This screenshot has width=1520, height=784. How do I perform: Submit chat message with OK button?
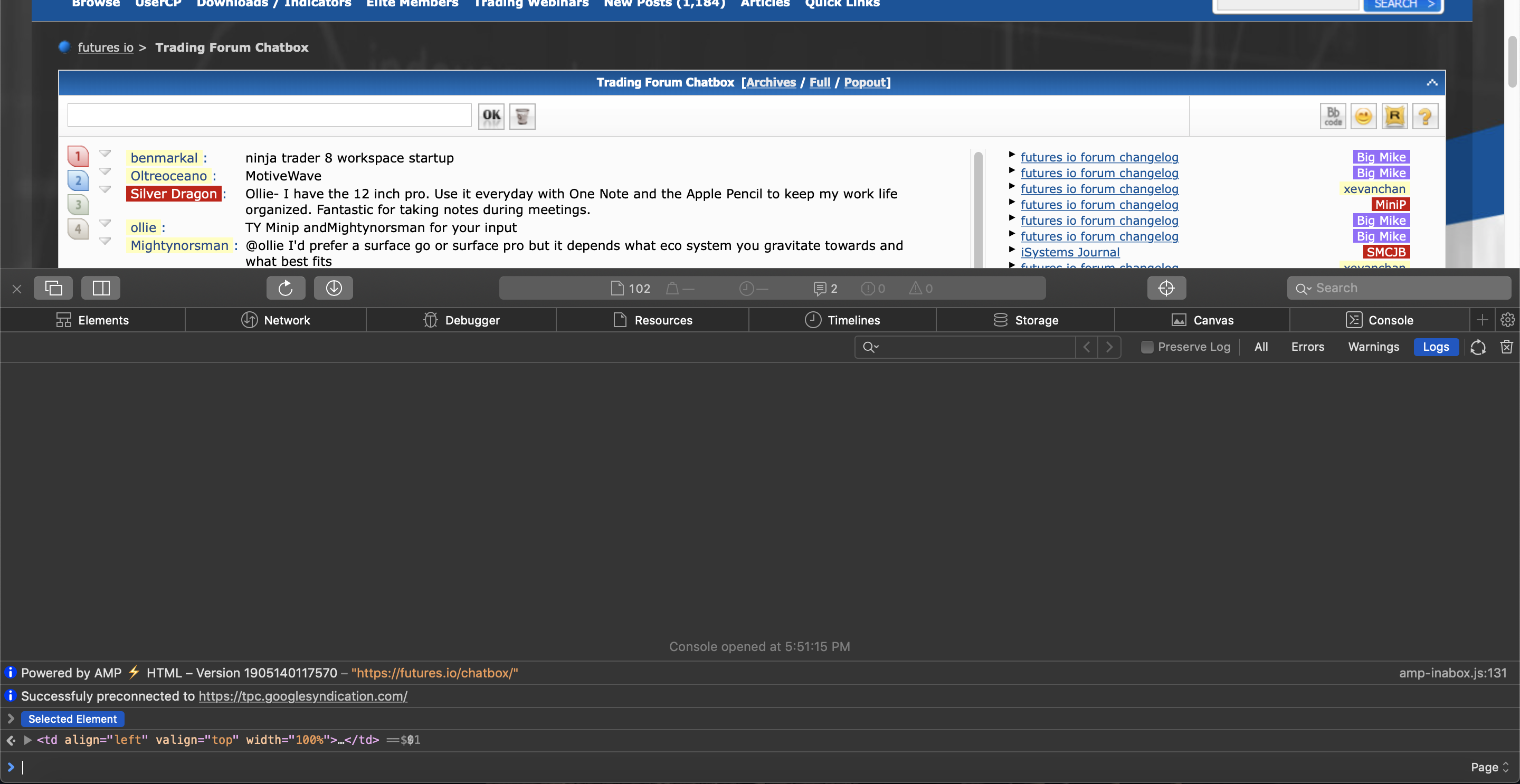click(x=491, y=116)
